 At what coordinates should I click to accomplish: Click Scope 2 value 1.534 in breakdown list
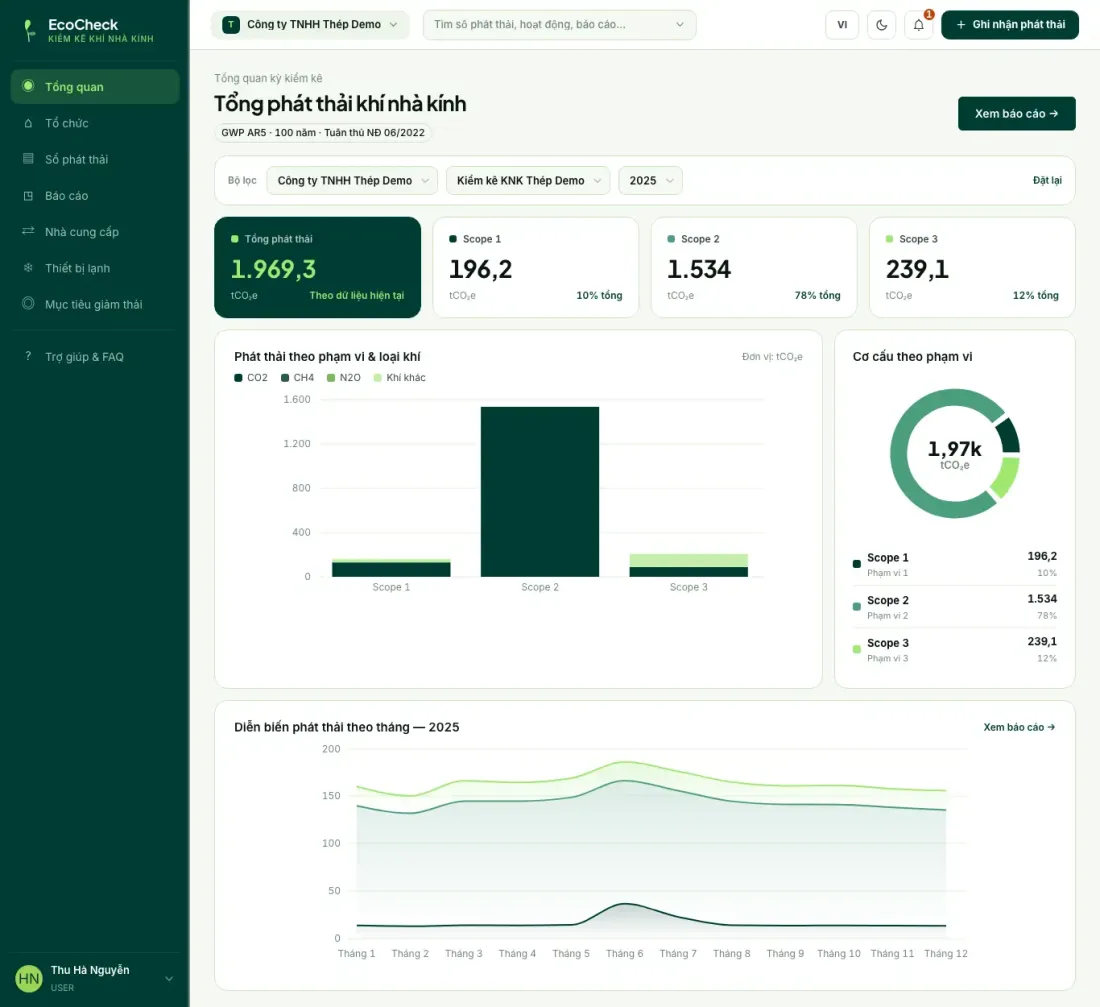(x=1042, y=599)
